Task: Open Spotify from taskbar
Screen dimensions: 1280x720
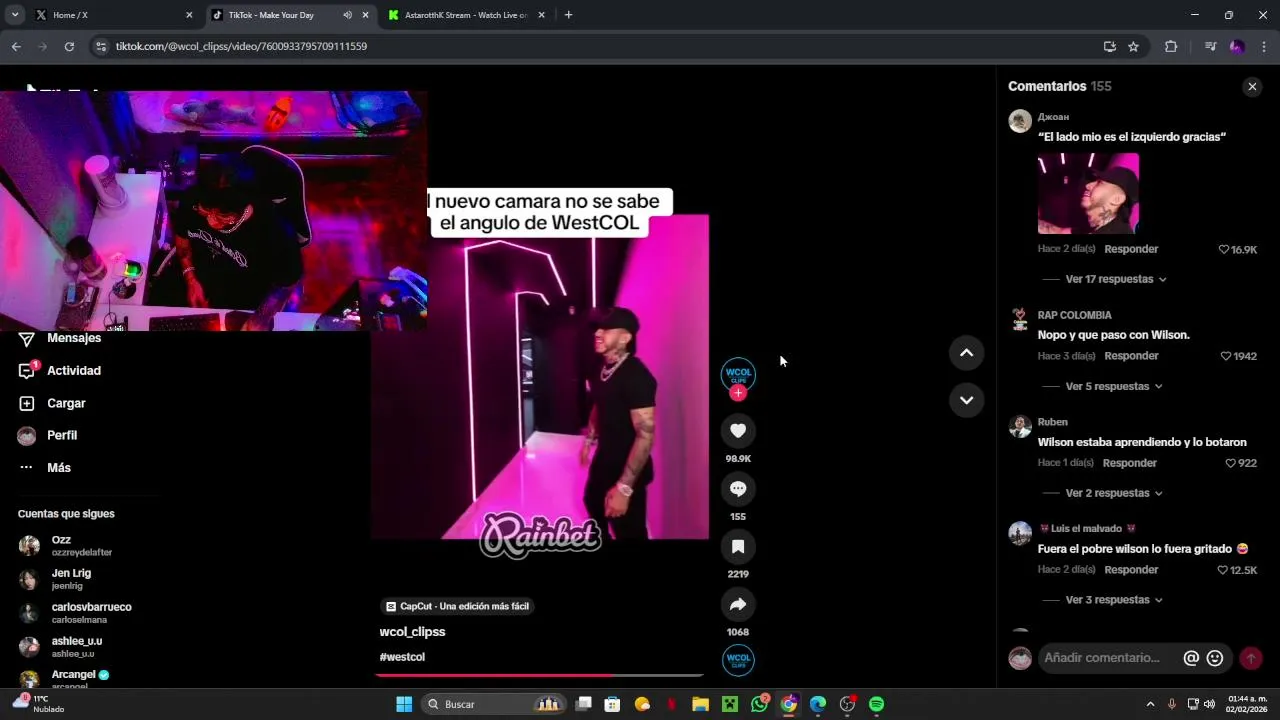Action: [876, 704]
